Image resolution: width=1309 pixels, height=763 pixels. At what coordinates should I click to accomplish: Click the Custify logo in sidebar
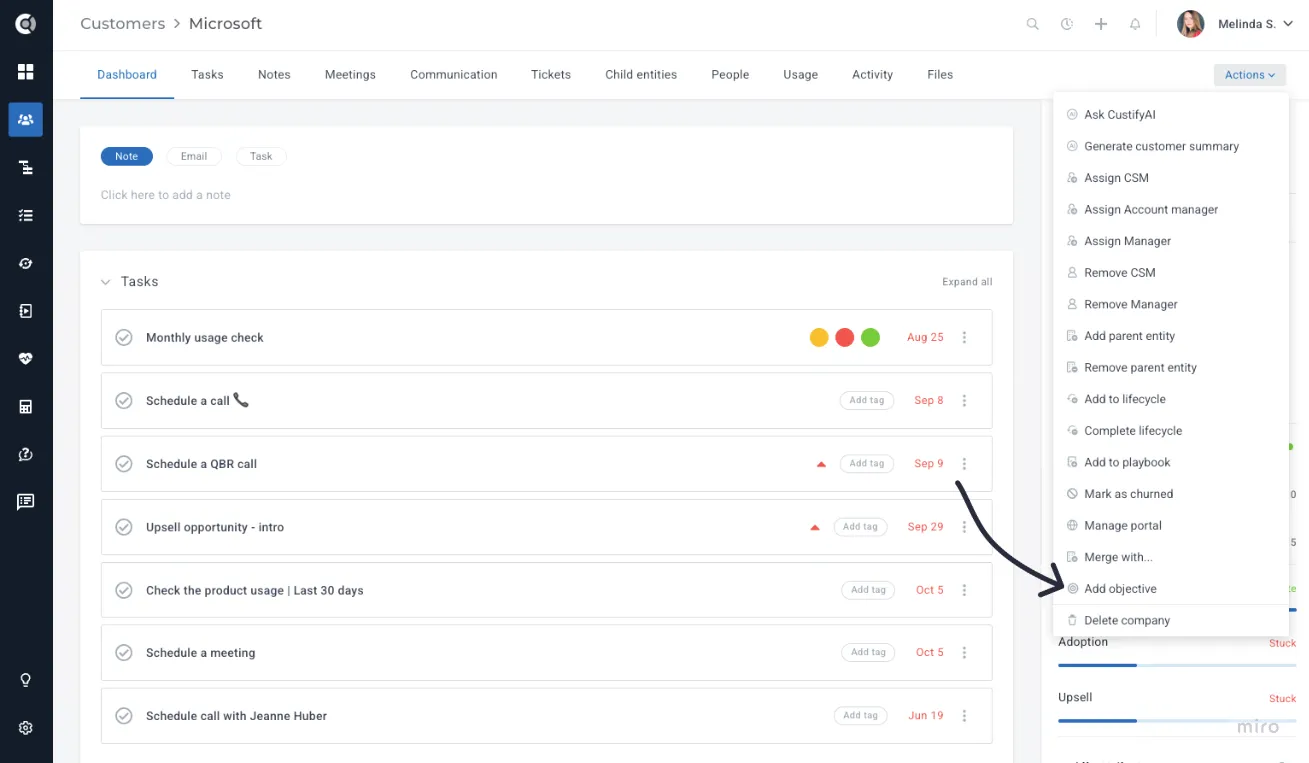[26, 24]
